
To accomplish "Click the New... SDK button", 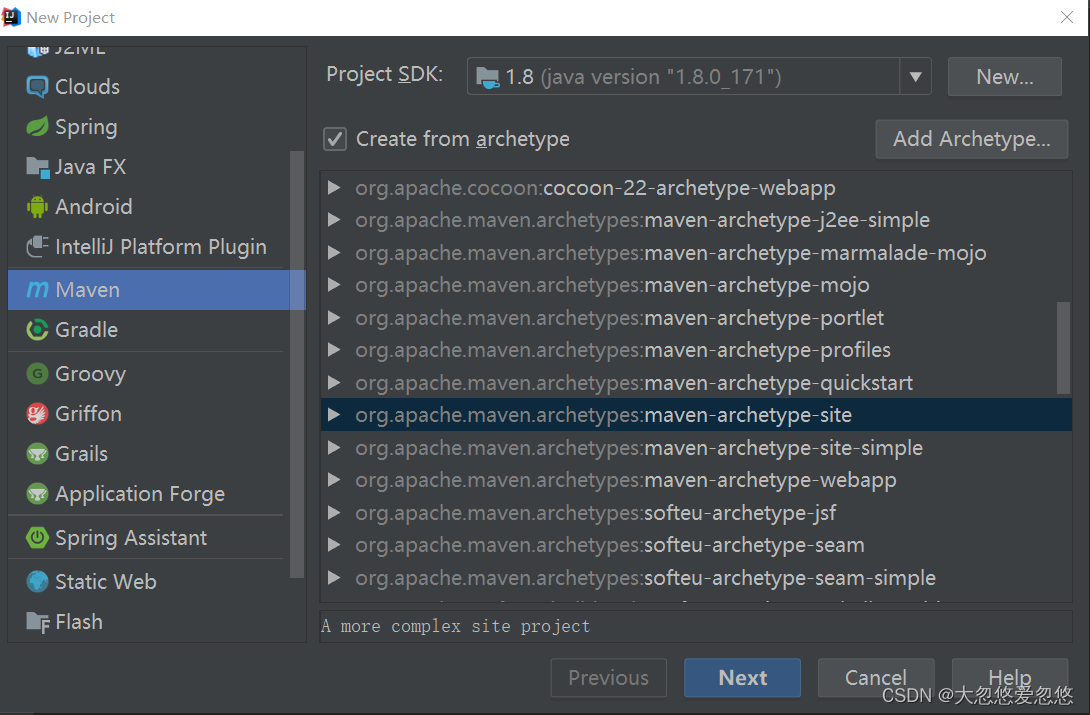I will click(x=1004, y=76).
